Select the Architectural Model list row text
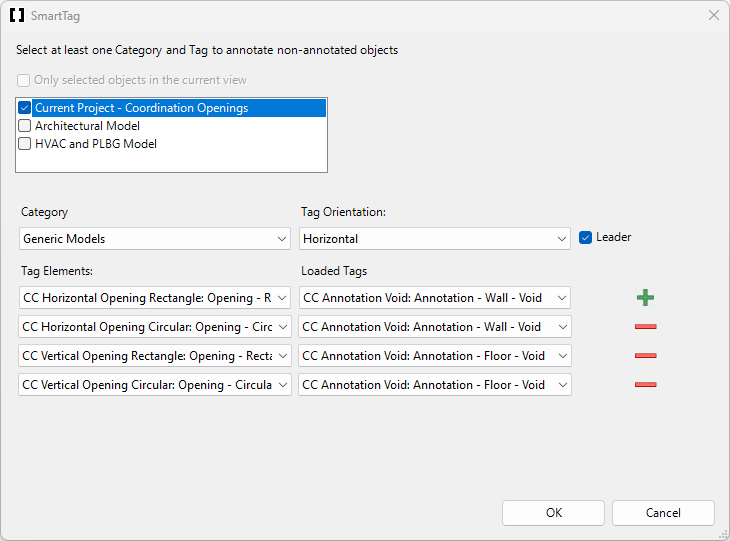Image resolution: width=730 pixels, height=541 pixels. [88, 126]
